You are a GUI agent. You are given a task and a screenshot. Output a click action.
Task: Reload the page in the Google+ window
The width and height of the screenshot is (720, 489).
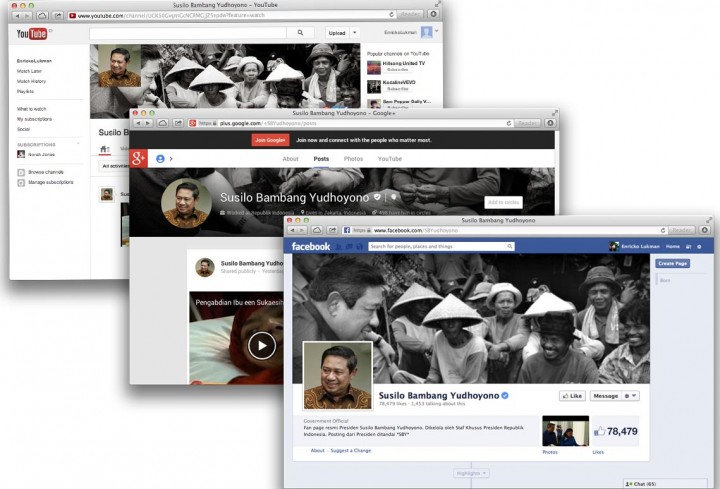click(x=509, y=123)
